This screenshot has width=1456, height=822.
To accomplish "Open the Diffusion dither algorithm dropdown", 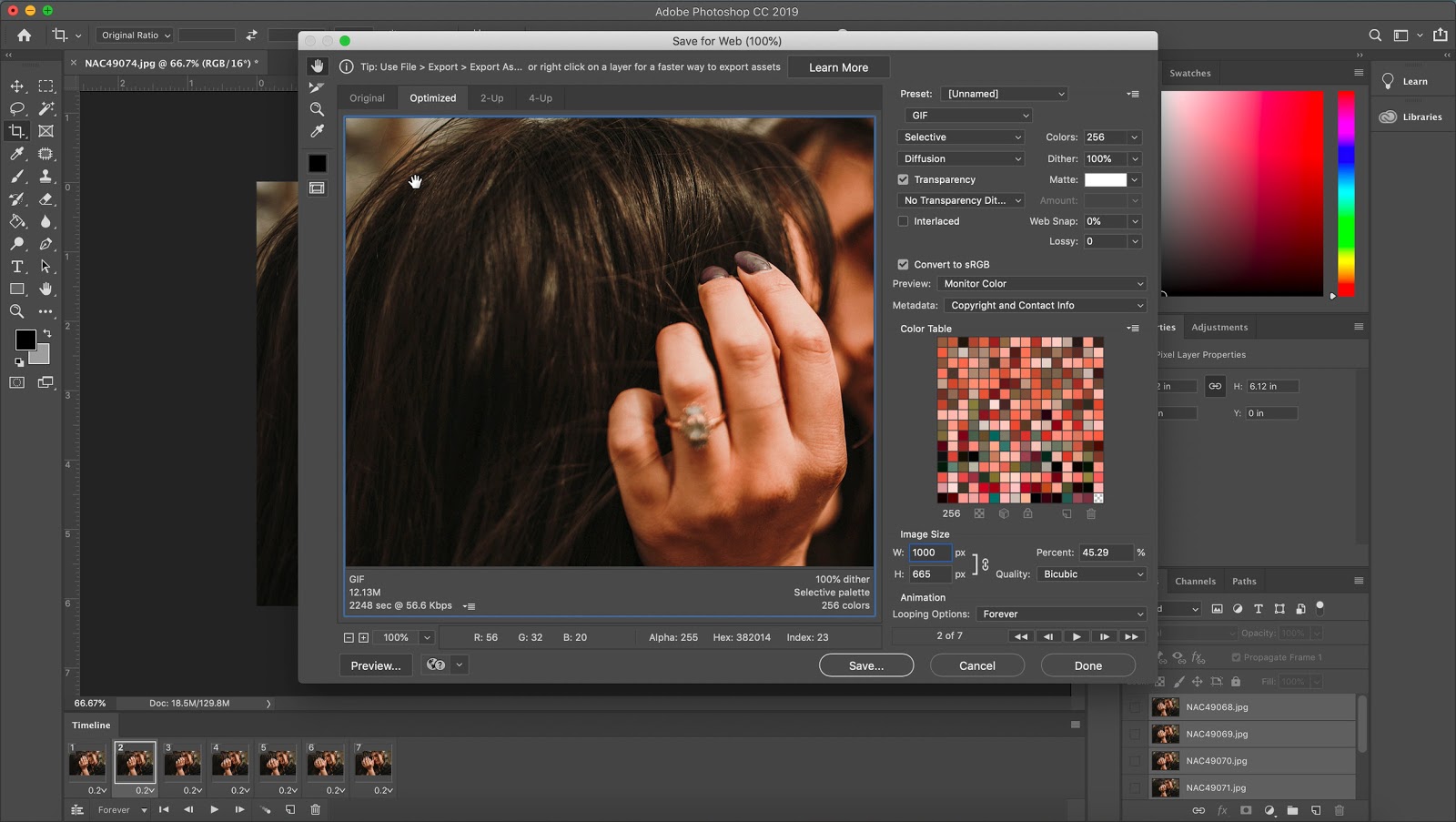I will (961, 158).
